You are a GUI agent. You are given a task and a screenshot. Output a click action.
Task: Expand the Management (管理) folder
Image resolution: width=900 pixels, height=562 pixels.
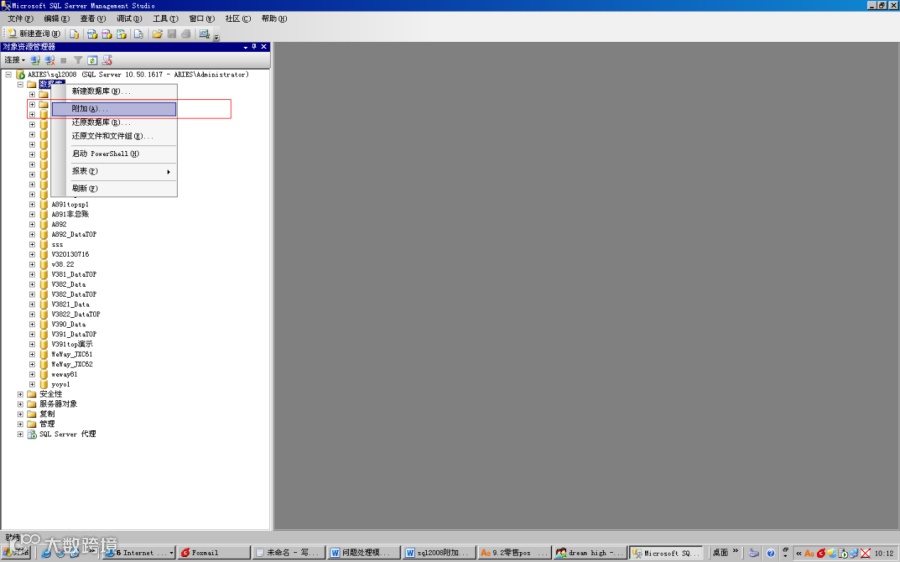[20, 424]
